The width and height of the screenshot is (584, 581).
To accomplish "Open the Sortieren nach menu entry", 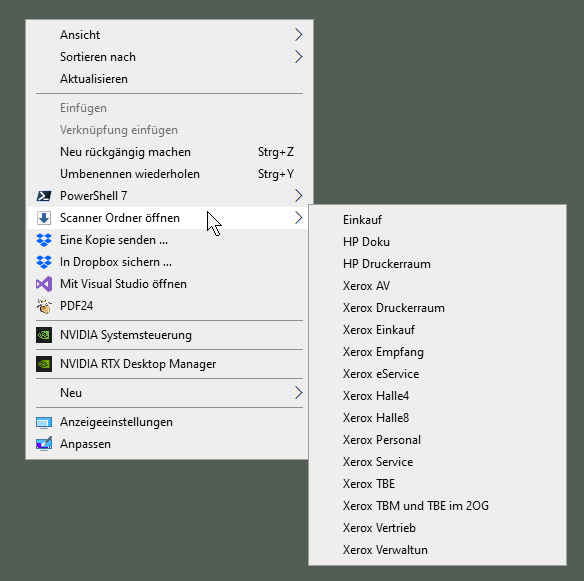I will coord(169,57).
